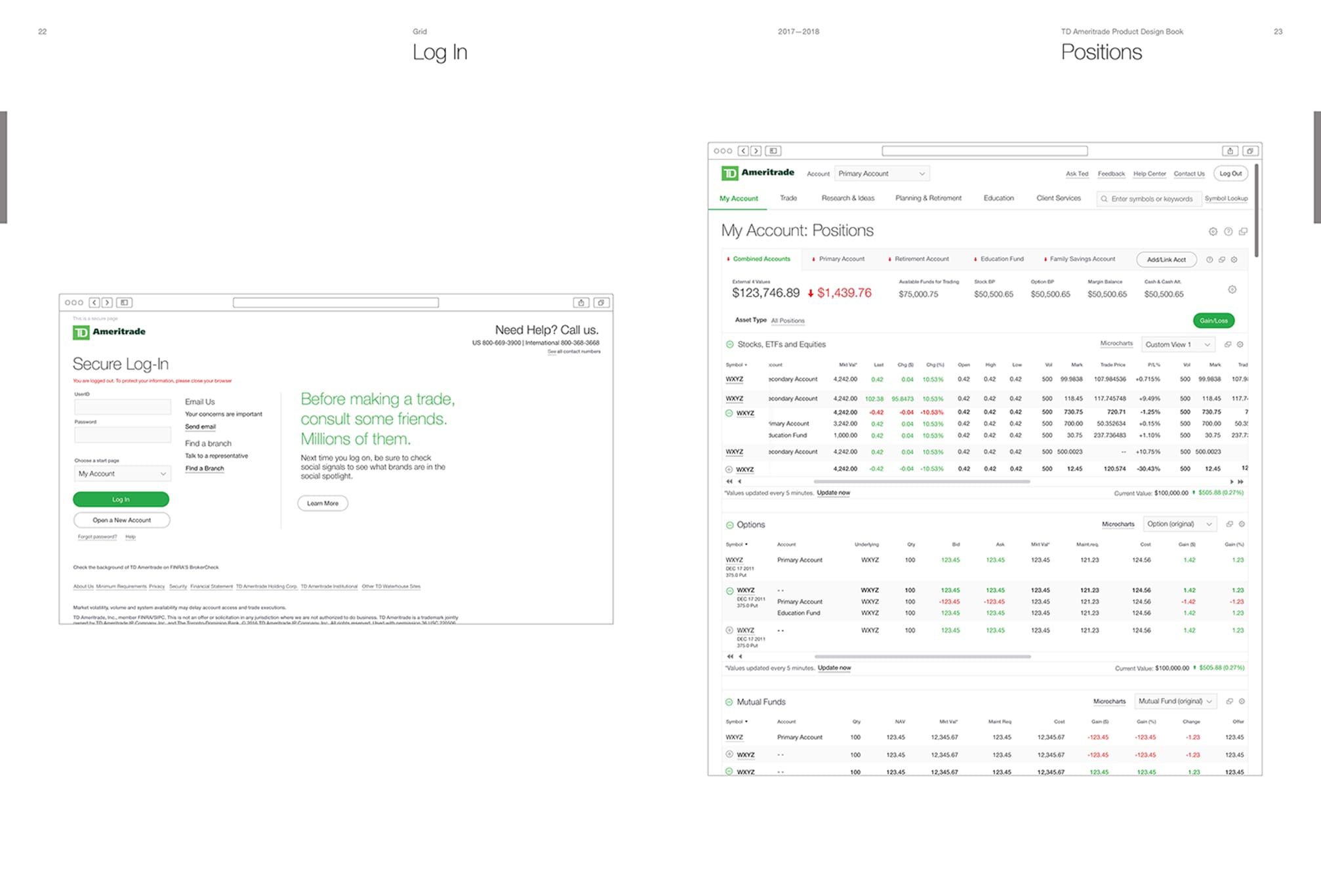The image size is (1321, 896).
Task: Open Custom View 1 dropdown
Action: click(x=1178, y=344)
